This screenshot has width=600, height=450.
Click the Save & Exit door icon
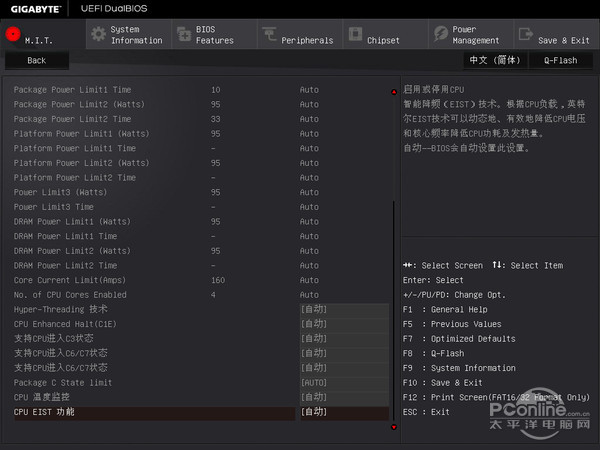[x=526, y=34]
